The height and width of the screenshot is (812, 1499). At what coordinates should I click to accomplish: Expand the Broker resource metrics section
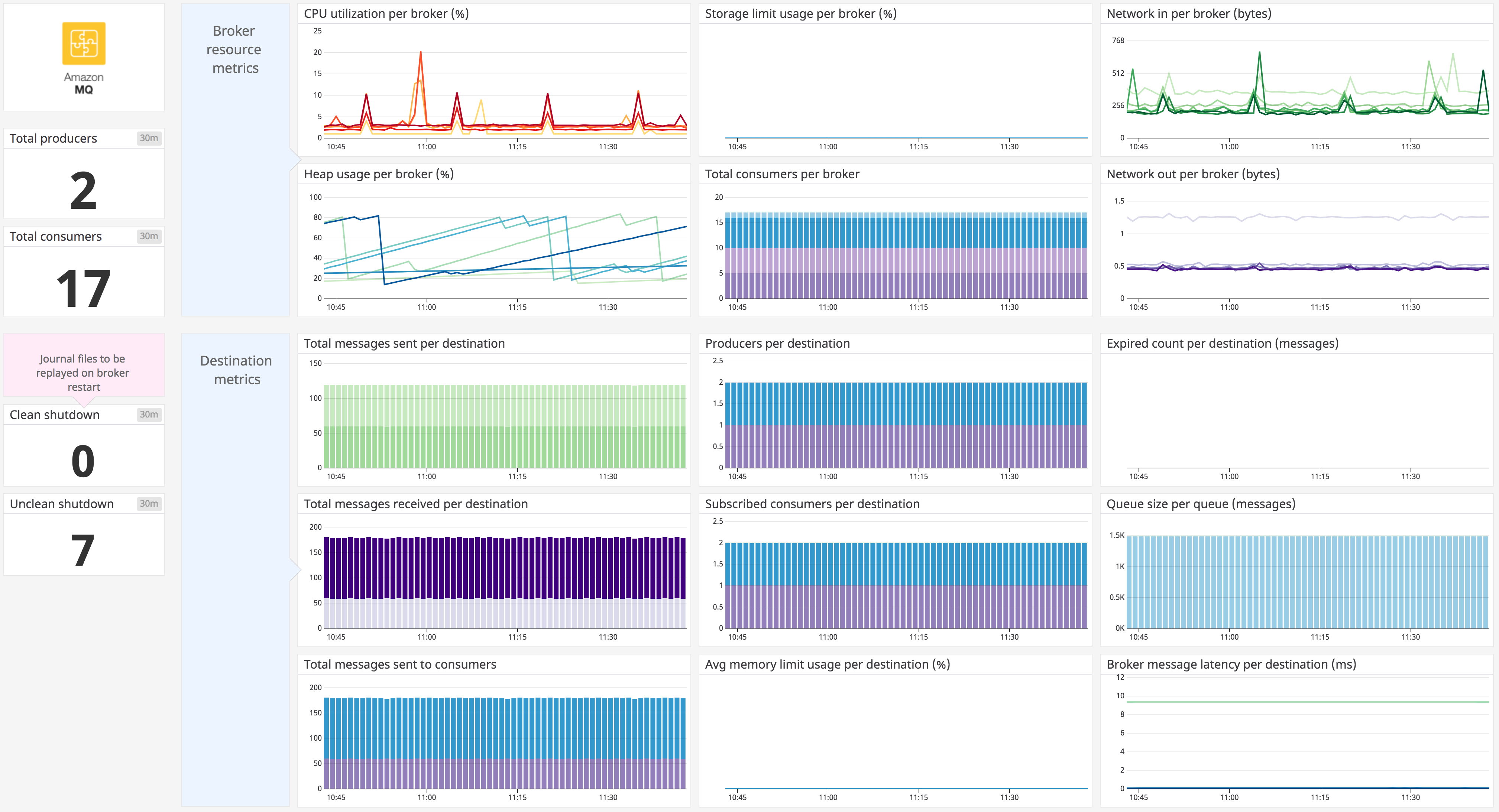point(235,49)
